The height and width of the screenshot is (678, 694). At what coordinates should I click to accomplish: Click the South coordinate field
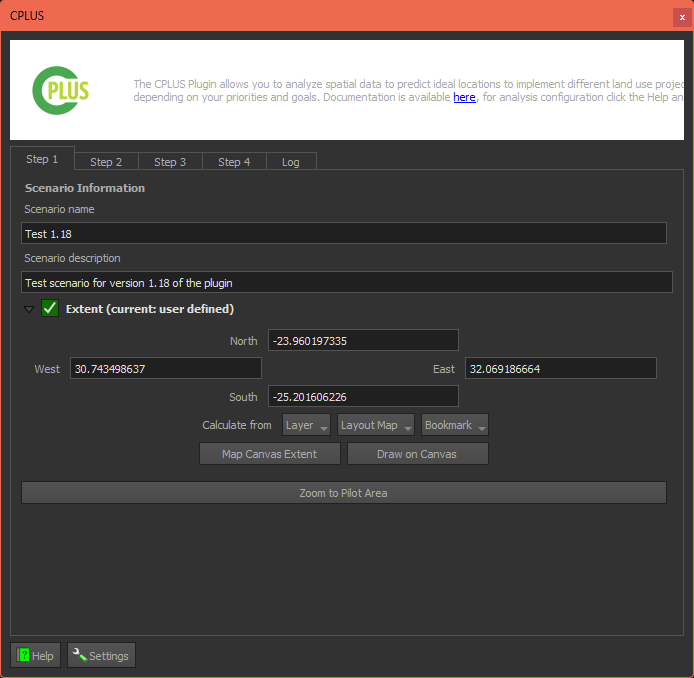(363, 396)
